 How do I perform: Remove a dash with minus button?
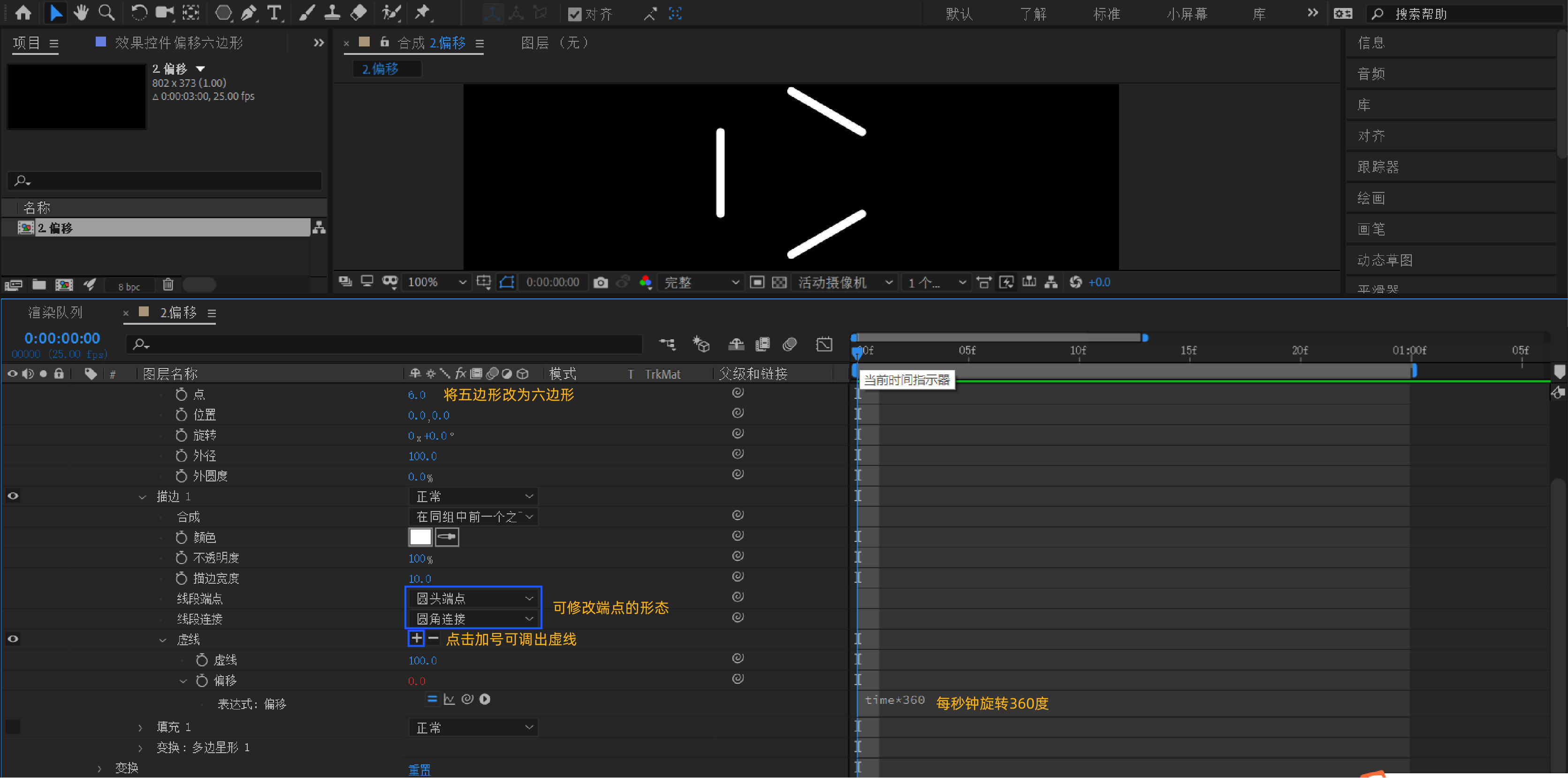tap(434, 639)
